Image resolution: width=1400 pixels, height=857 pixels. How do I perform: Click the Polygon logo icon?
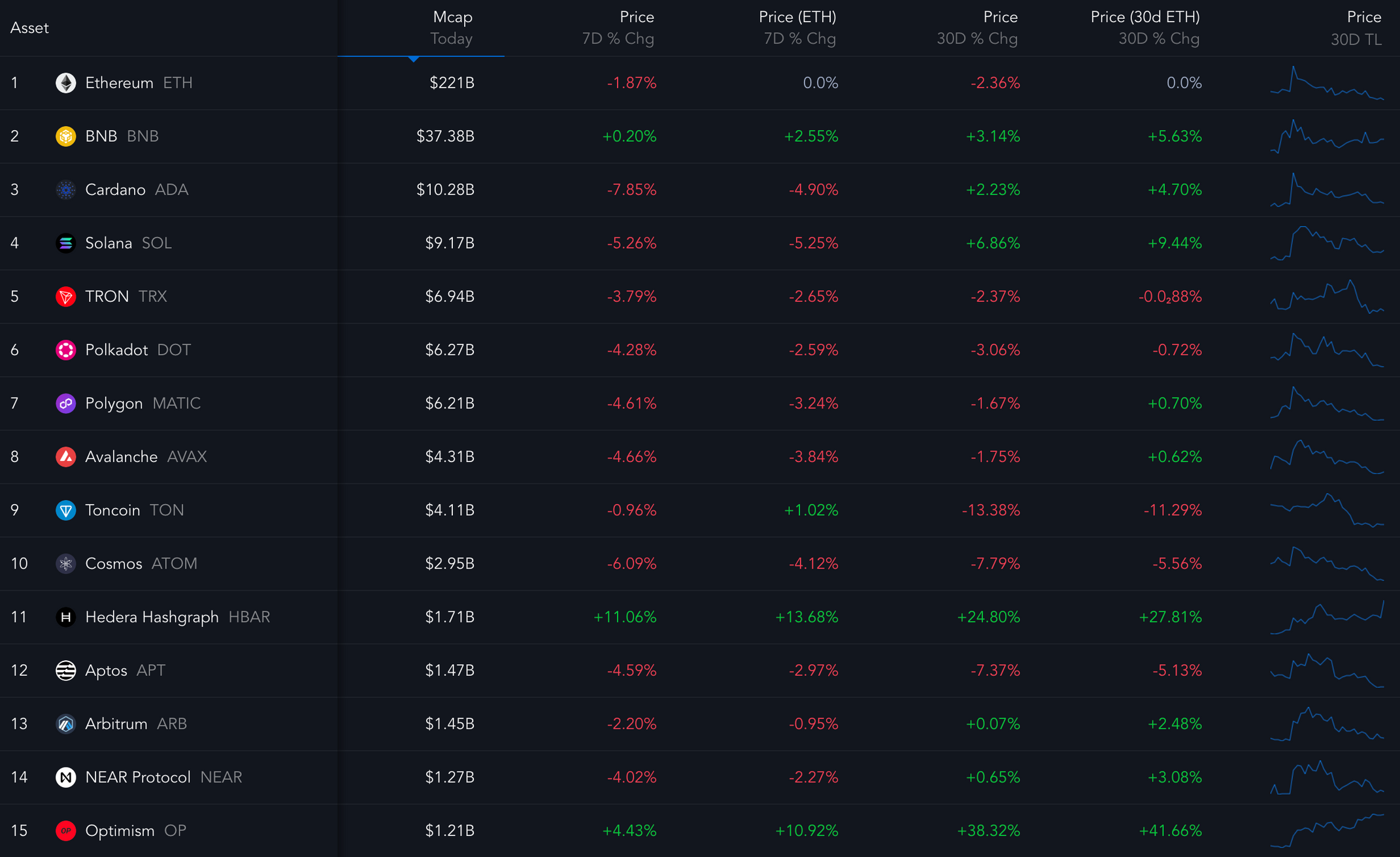tap(65, 403)
